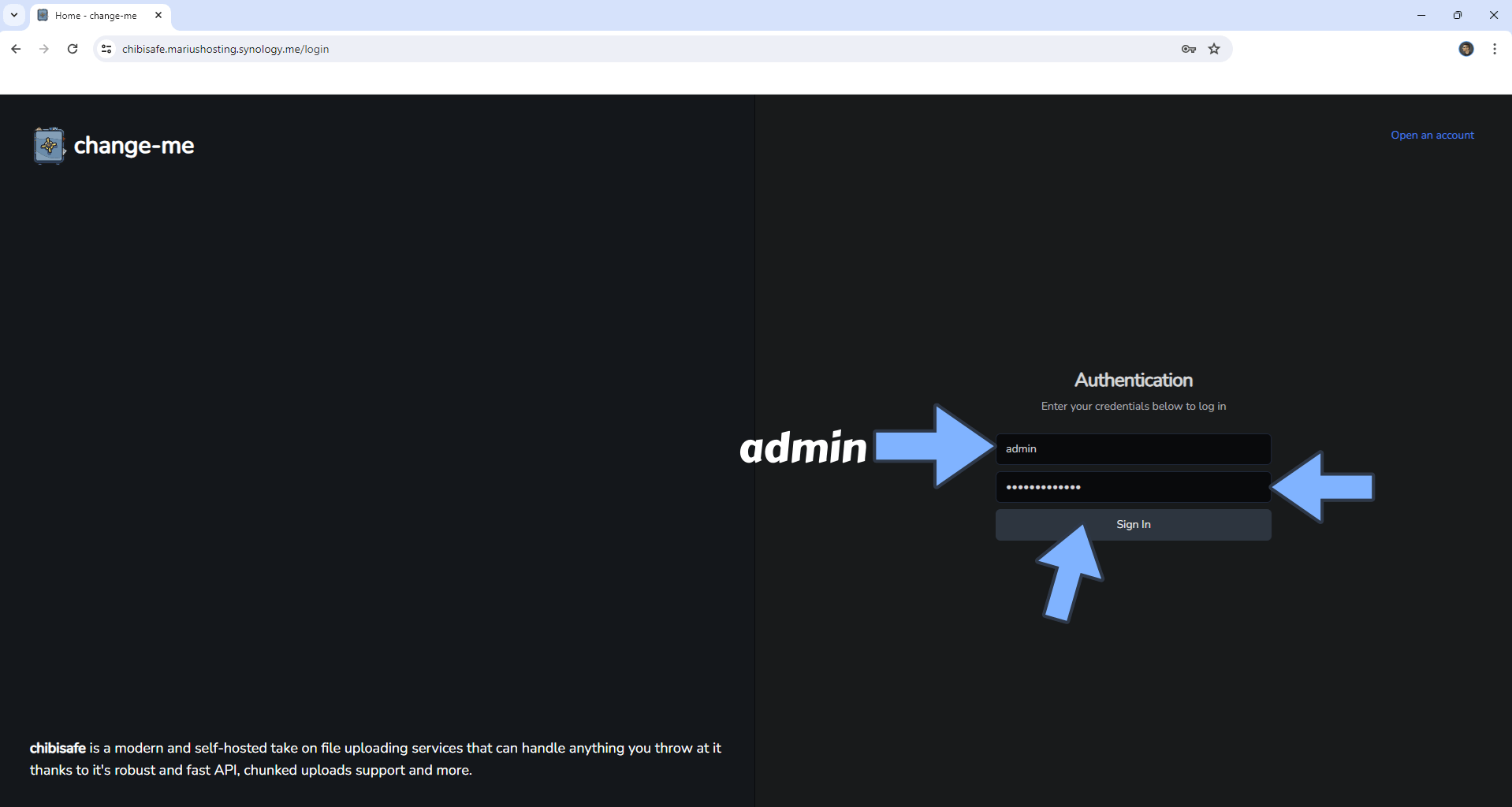Expand the tab search dropdown arrow

pyautogui.click(x=14, y=15)
